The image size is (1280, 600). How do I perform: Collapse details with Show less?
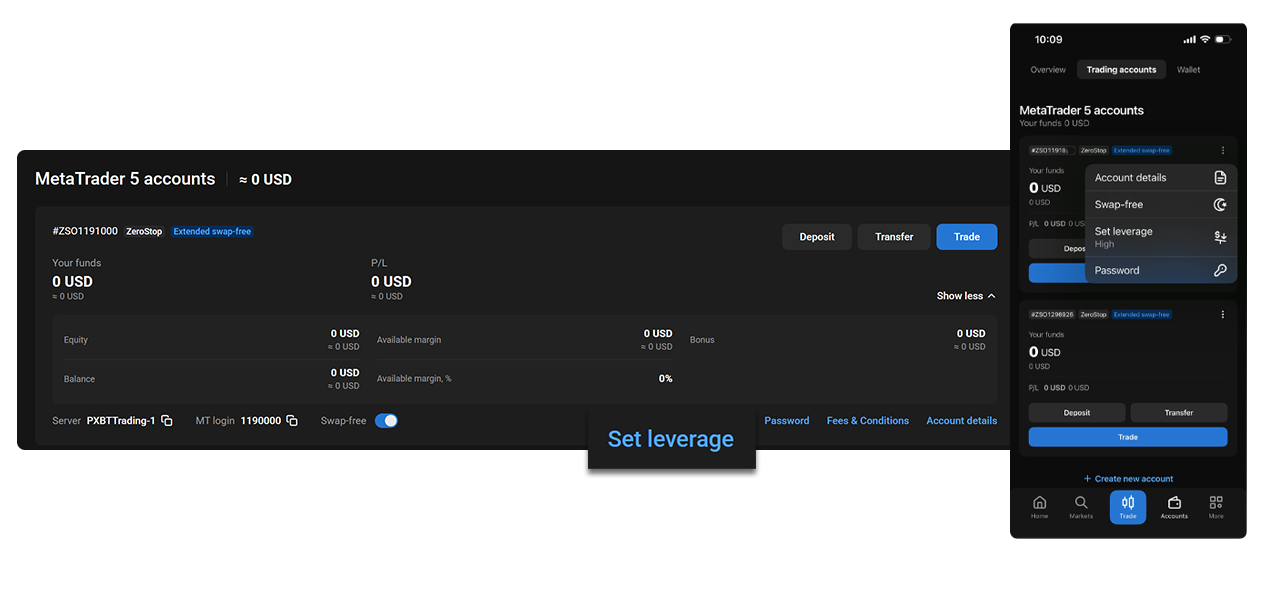point(966,296)
